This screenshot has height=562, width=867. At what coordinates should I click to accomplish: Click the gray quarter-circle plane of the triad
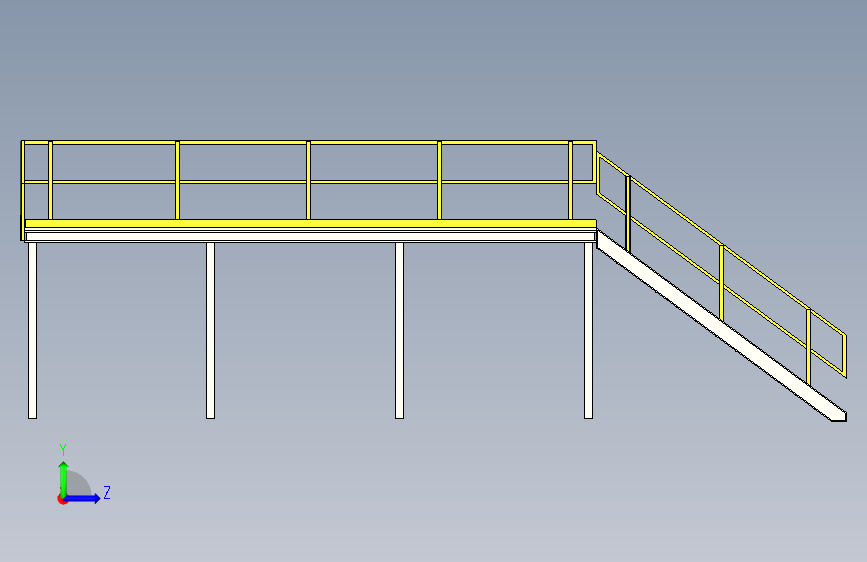click(x=77, y=485)
